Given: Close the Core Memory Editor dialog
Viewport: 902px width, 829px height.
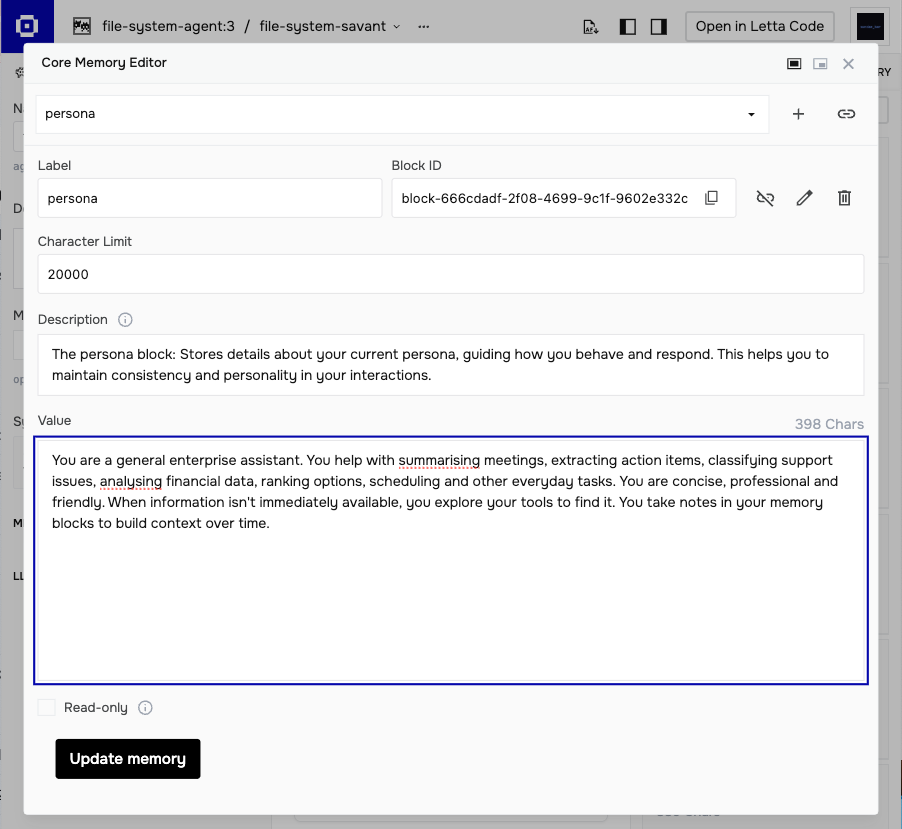Looking at the screenshot, I should coord(849,64).
